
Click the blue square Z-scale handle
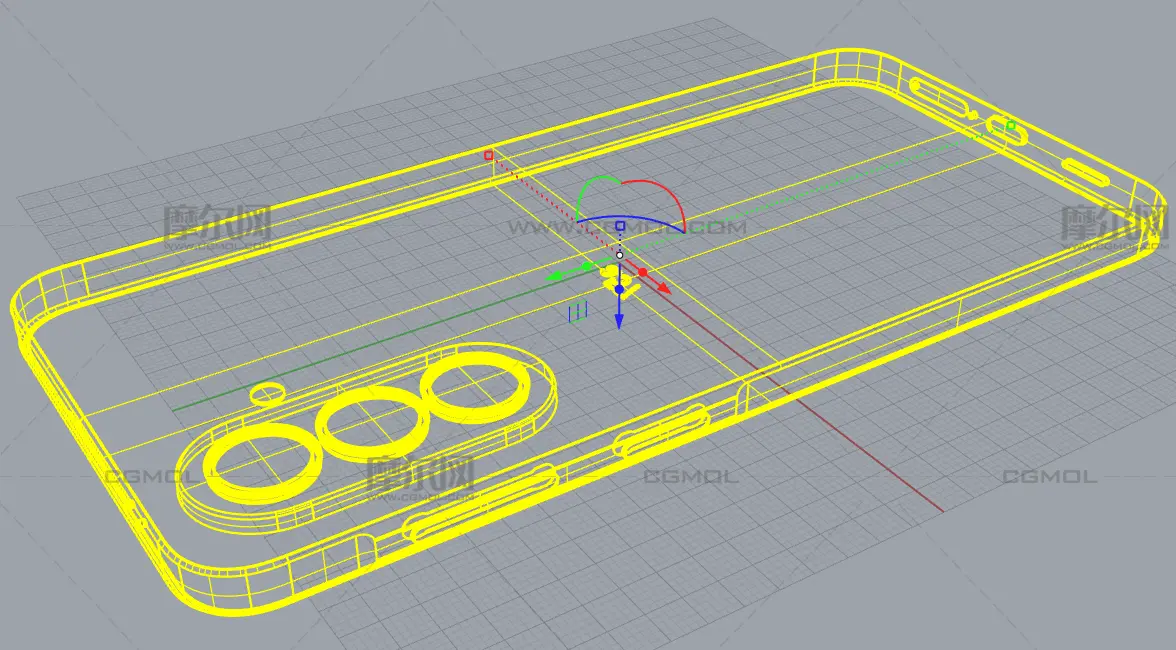click(620, 227)
